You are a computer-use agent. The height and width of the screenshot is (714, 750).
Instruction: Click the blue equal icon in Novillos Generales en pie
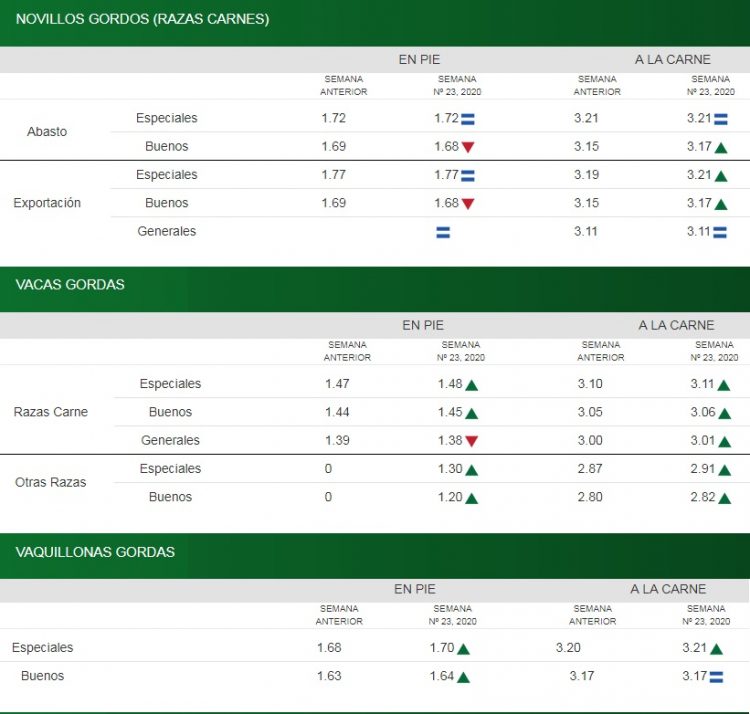(443, 232)
